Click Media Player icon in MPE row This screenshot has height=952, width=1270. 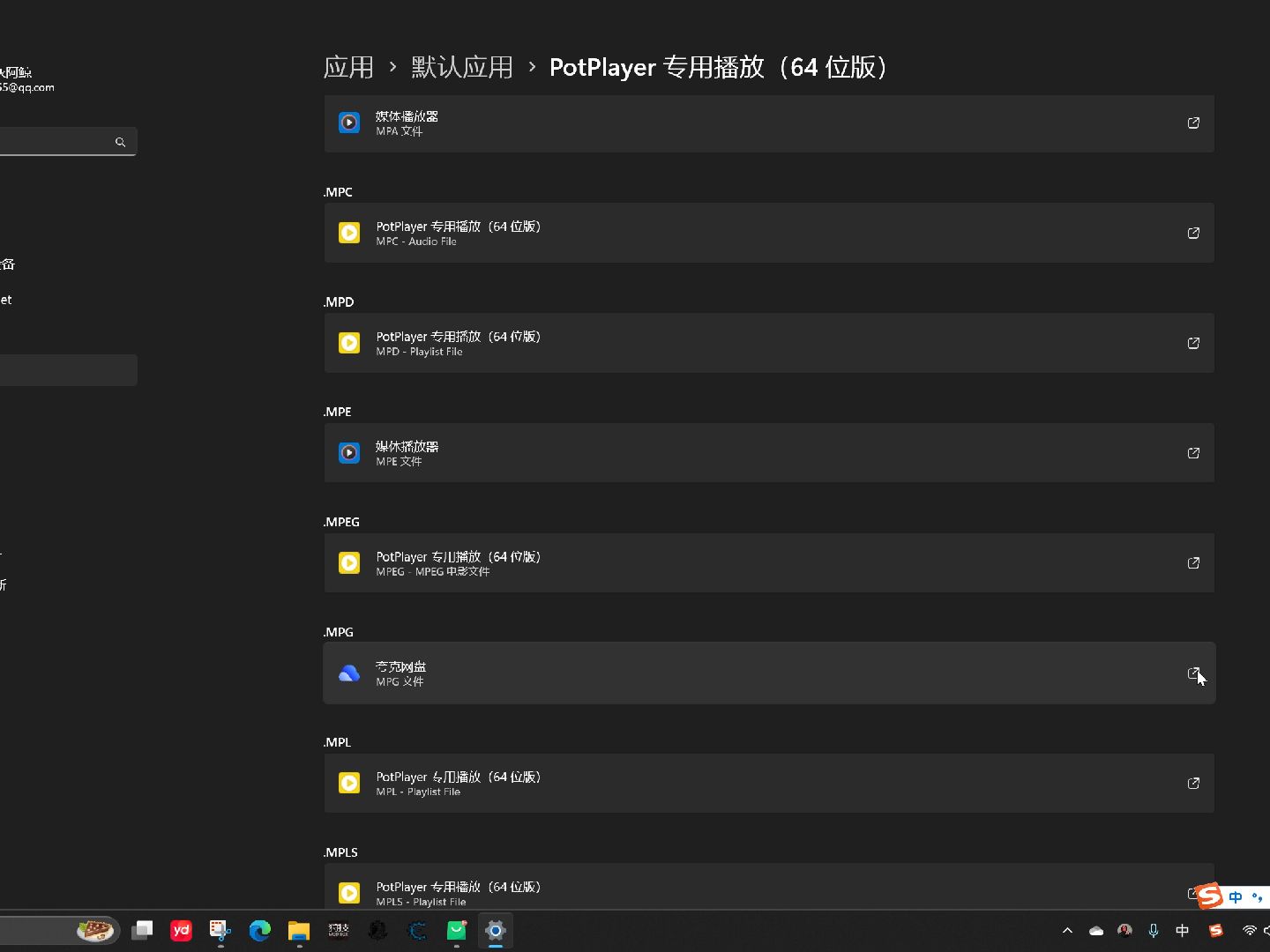349,453
